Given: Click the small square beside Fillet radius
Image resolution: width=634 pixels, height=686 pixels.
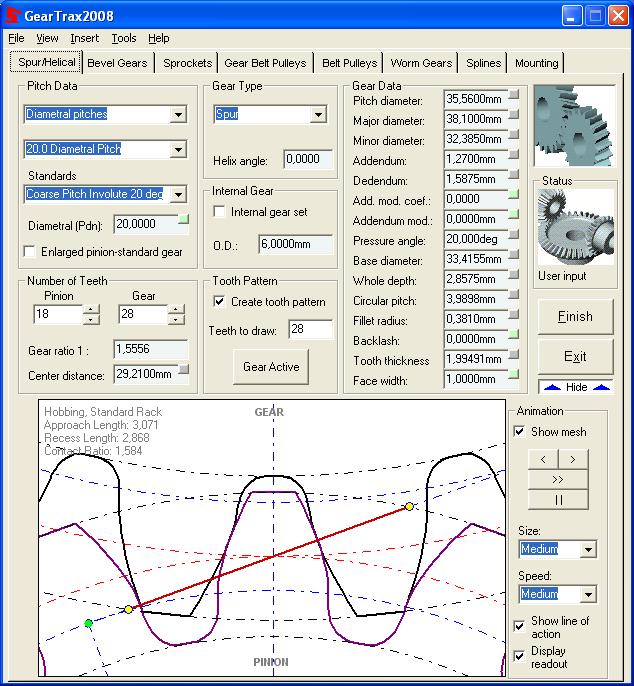Looking at the screenshot, I should [x=514, y=315].
